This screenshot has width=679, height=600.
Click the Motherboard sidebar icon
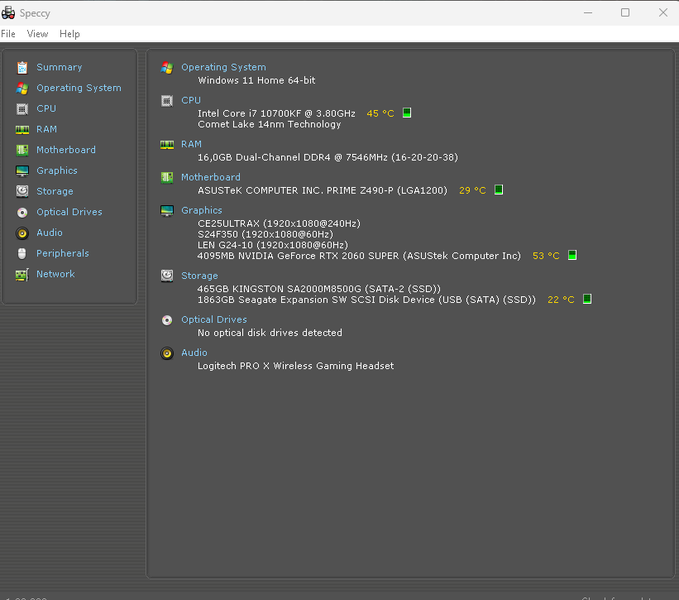click(22, 150)
